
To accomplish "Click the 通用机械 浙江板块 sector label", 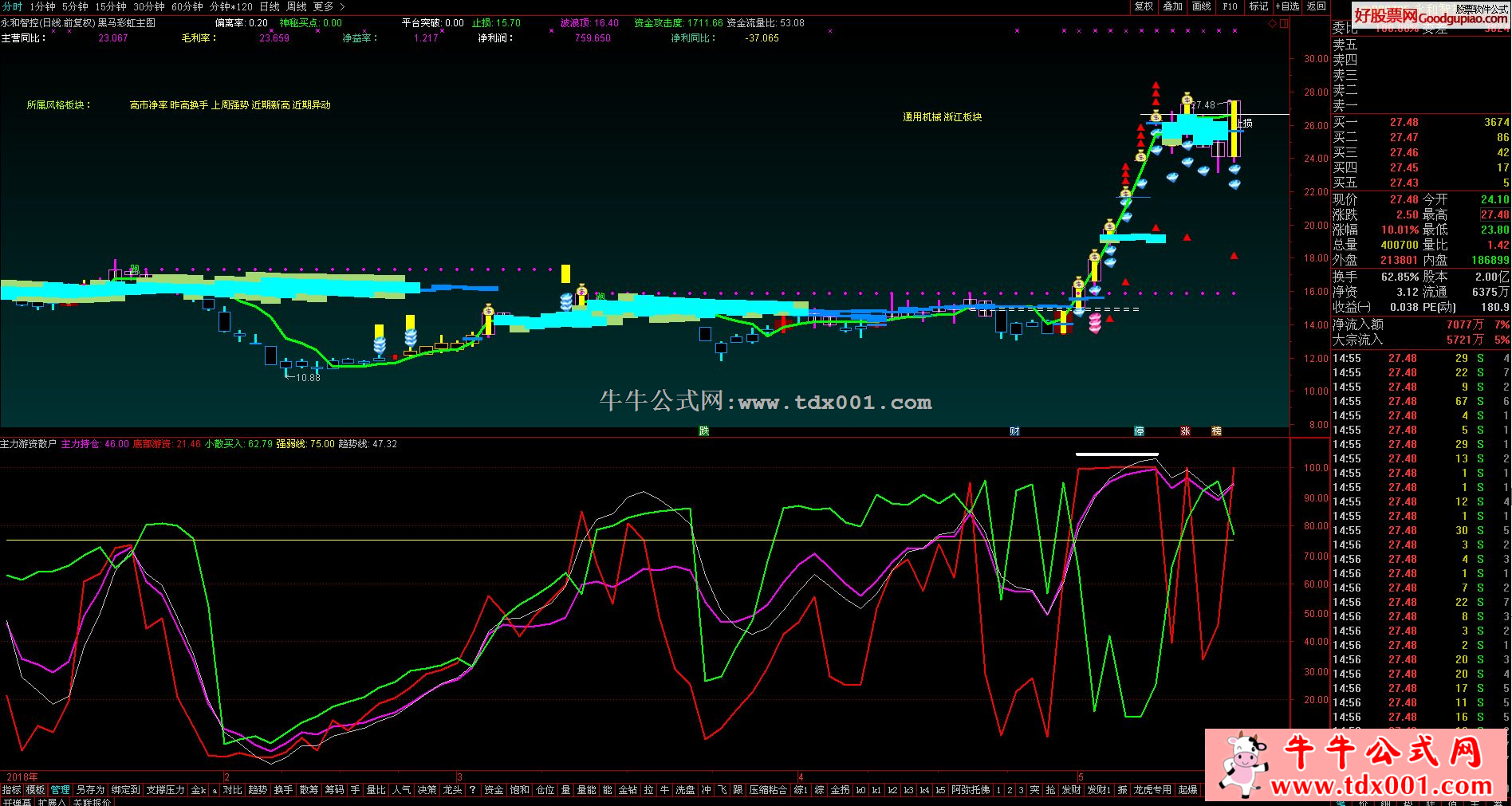I will click(x=942, y=117).
